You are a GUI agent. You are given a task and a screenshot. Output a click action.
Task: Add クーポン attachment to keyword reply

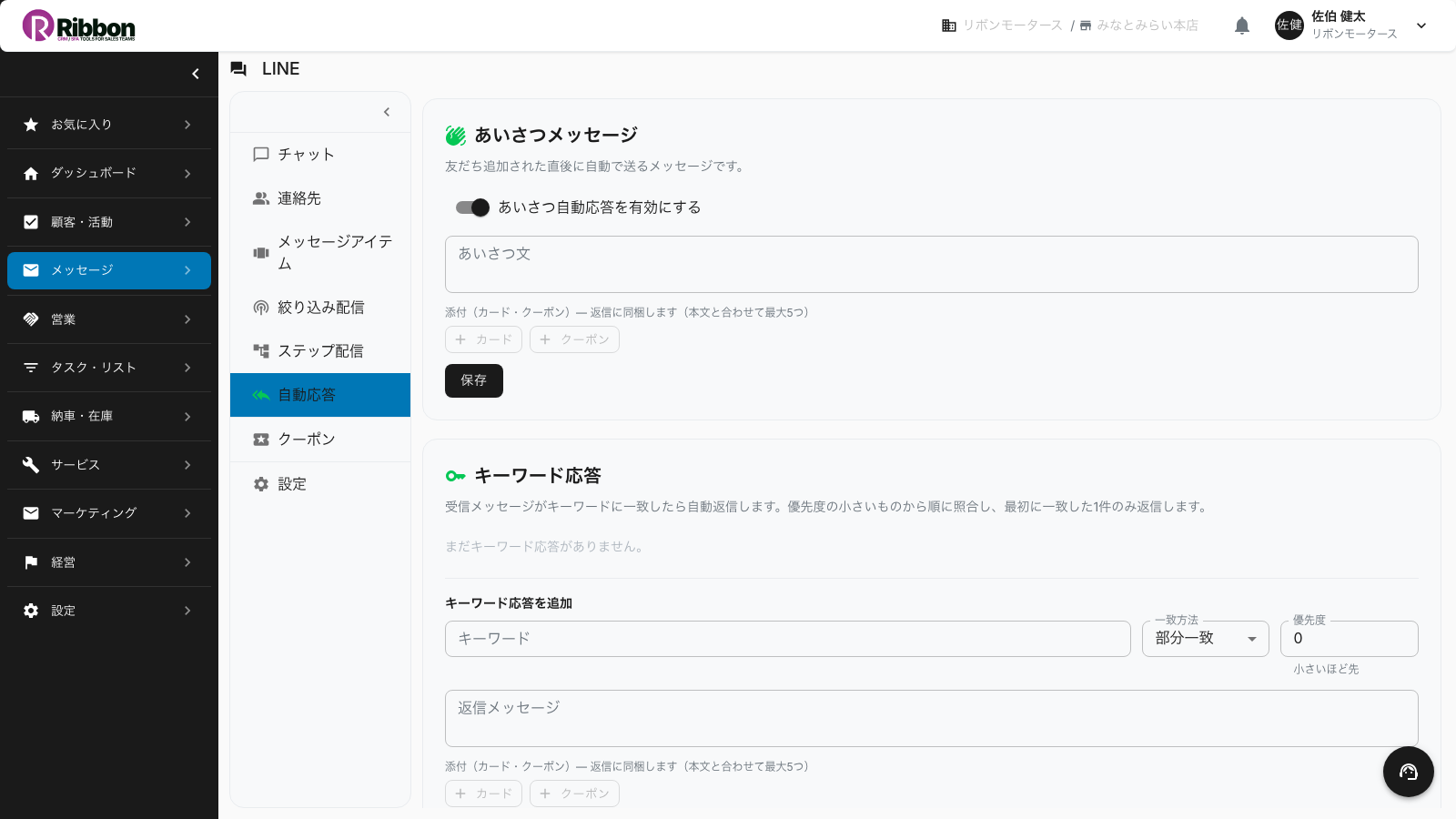click(574, 794)
